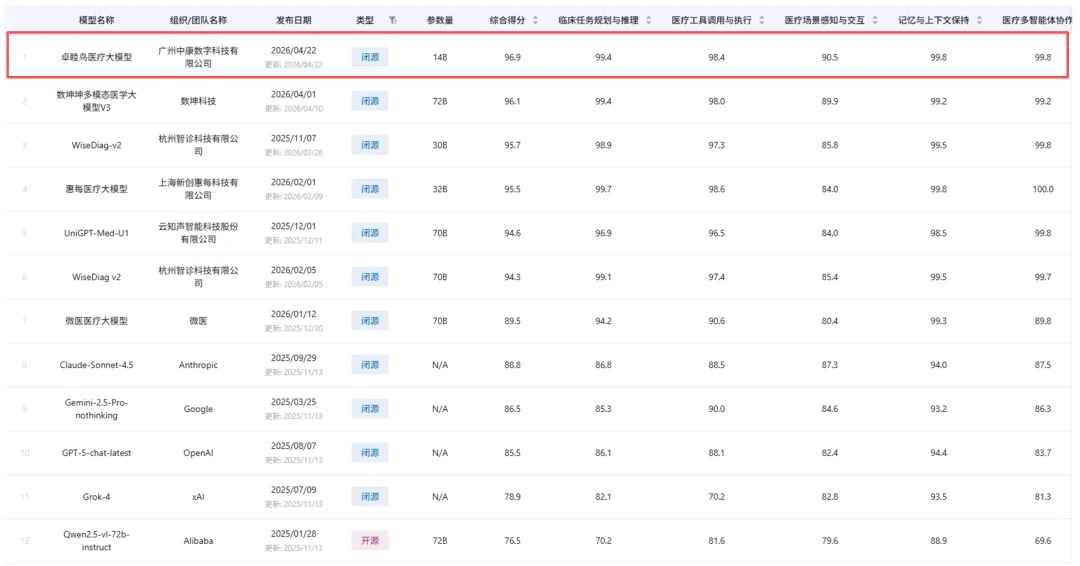Select model name GPT-5-chat-latest

pyautogui.click(x=96, y=453)
